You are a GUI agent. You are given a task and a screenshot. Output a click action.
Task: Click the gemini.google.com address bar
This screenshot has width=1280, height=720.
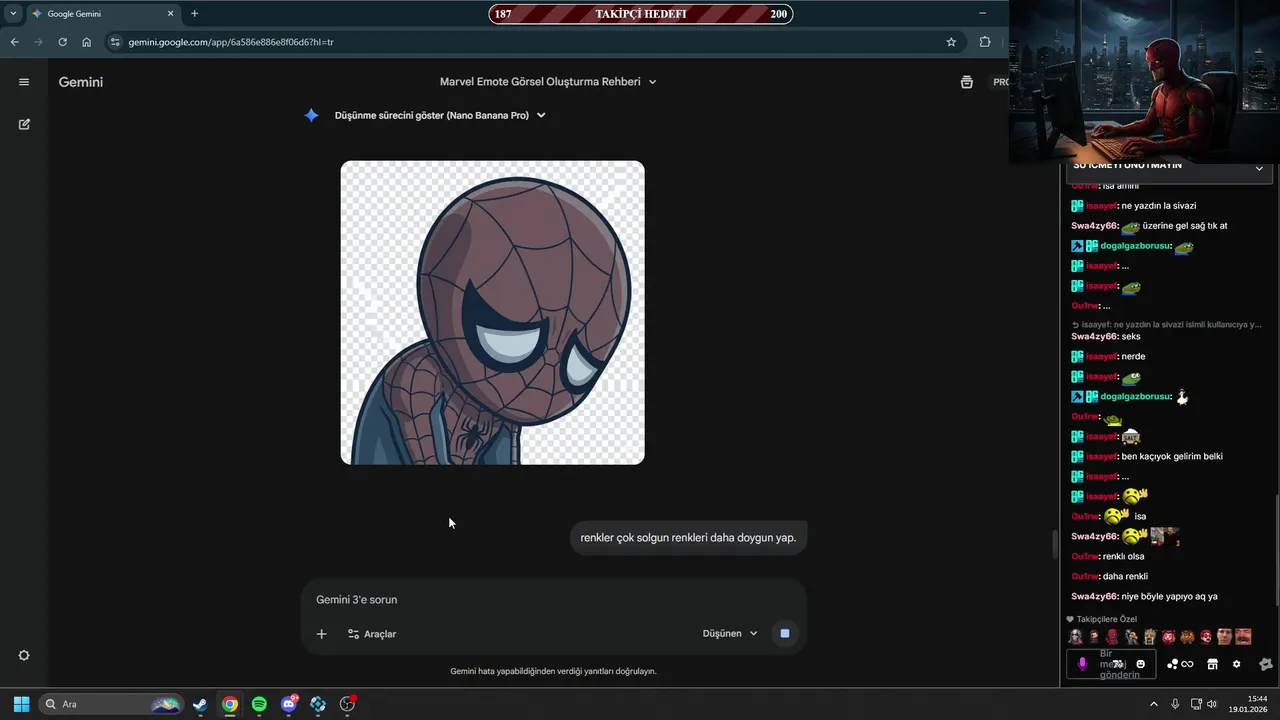pos(530,42)
